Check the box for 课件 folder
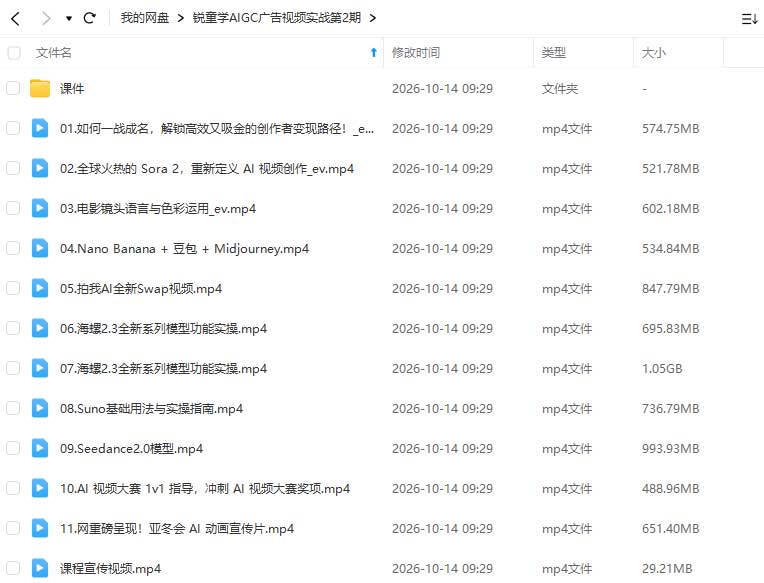Viewport: 764px width, 583px height. tap(13, 88)
